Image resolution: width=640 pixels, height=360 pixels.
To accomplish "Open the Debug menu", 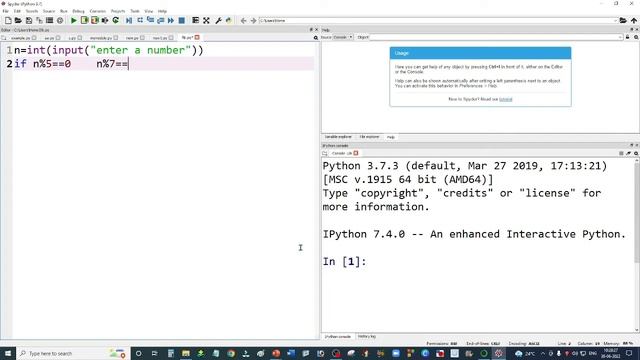I will click(78, 11).
